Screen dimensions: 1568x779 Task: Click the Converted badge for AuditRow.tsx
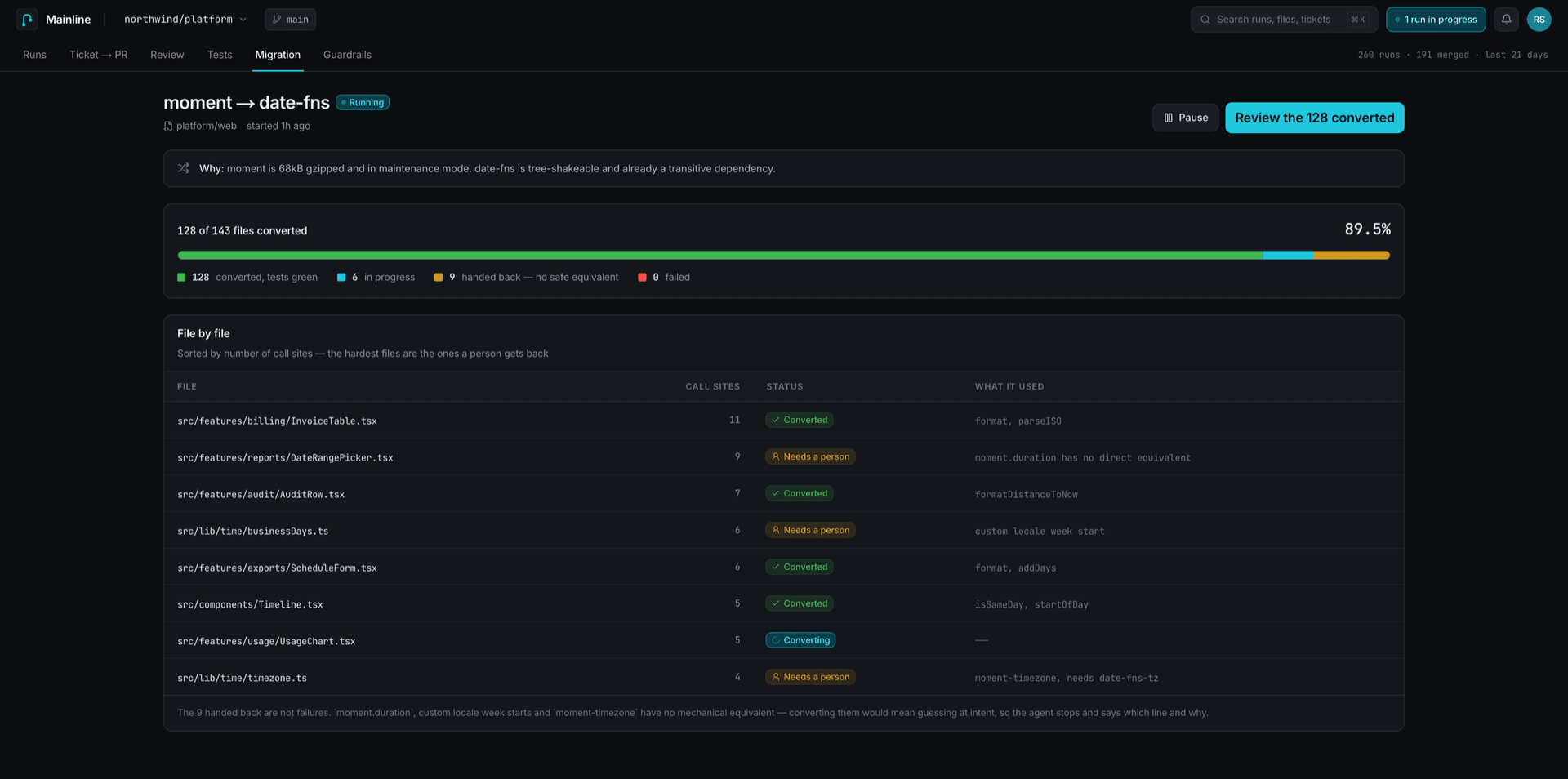pos(800,493)
